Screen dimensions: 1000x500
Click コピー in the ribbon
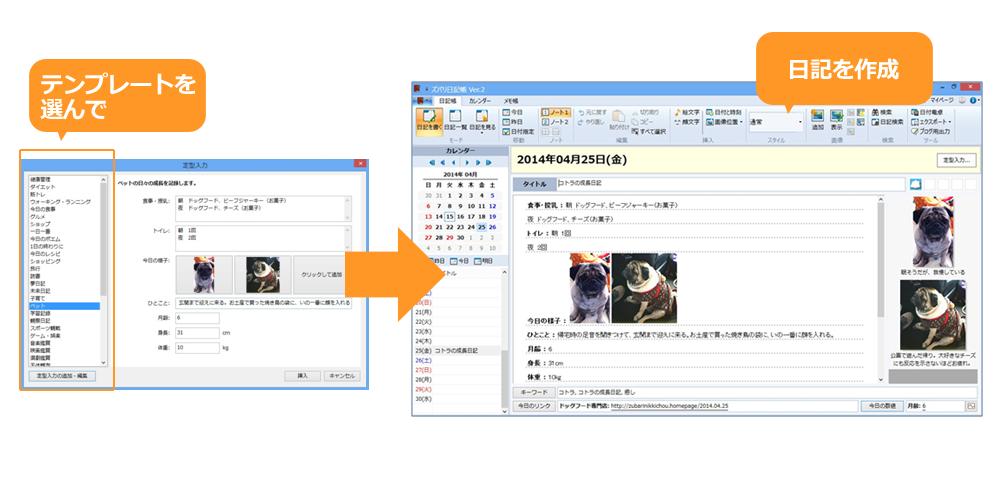coord(642,121)
